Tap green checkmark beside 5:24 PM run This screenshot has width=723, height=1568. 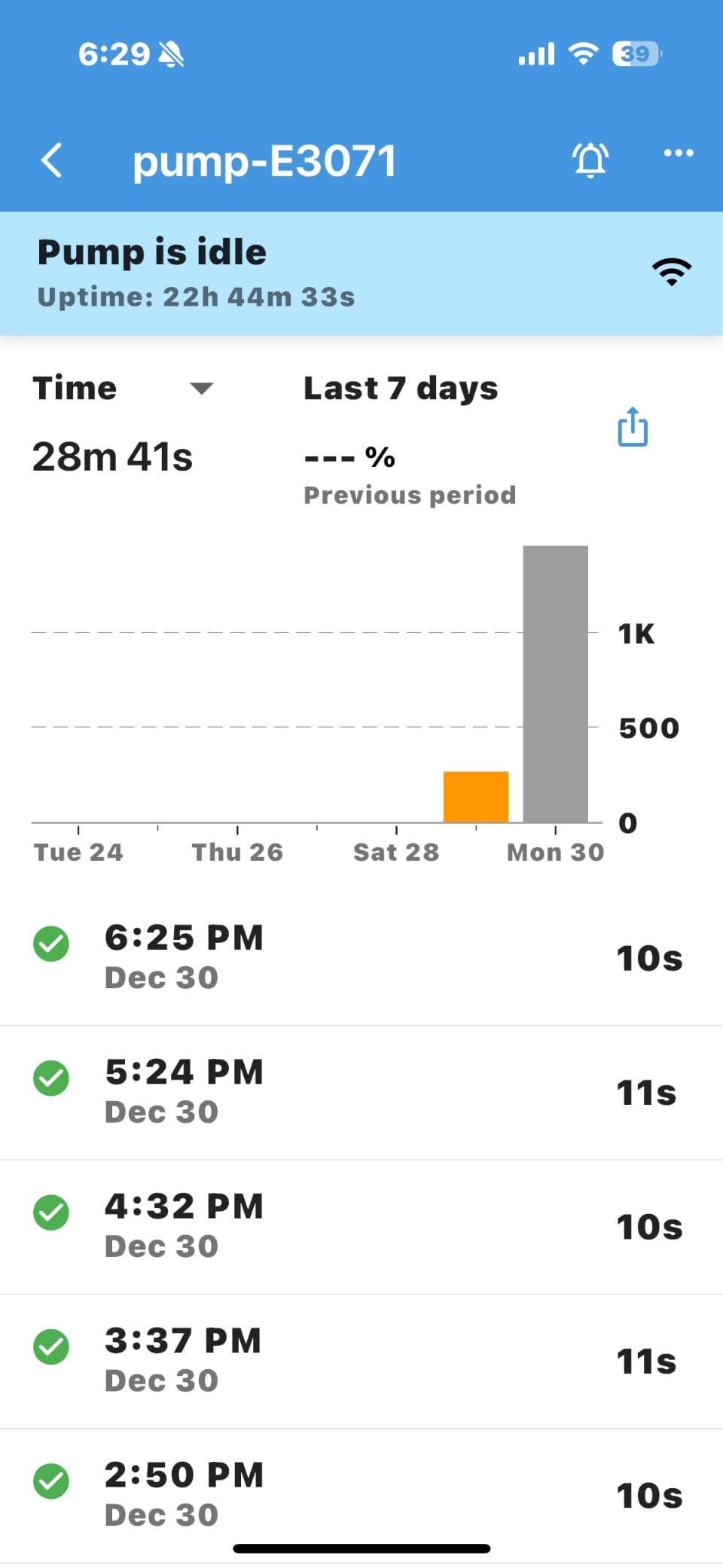click(51, 1078)
